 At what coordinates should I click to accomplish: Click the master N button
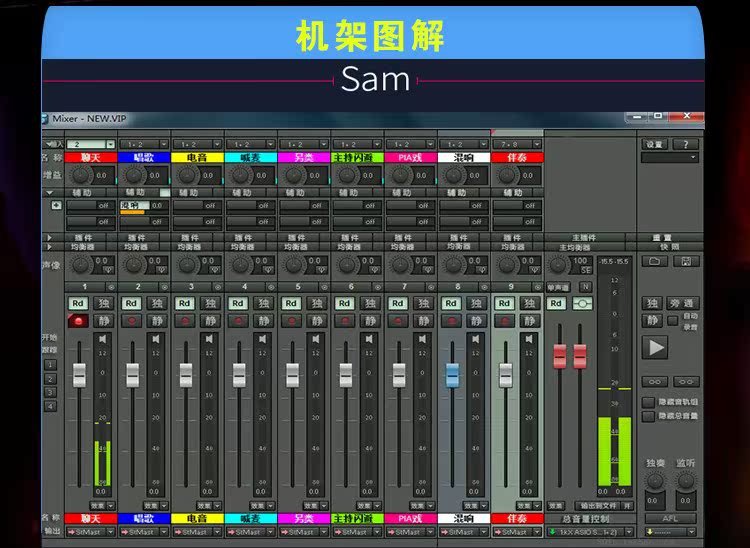point(585,286)
